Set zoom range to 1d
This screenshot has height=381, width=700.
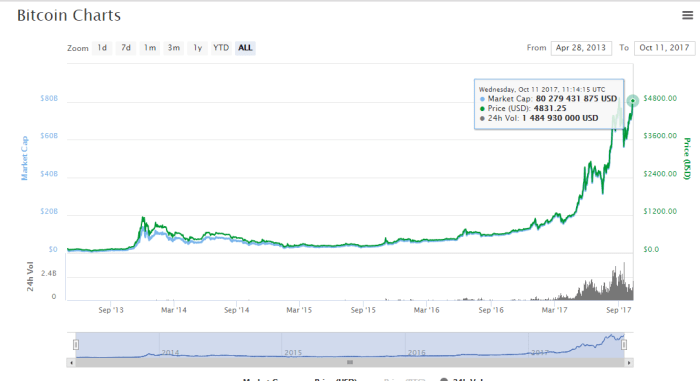click(102, 48)
